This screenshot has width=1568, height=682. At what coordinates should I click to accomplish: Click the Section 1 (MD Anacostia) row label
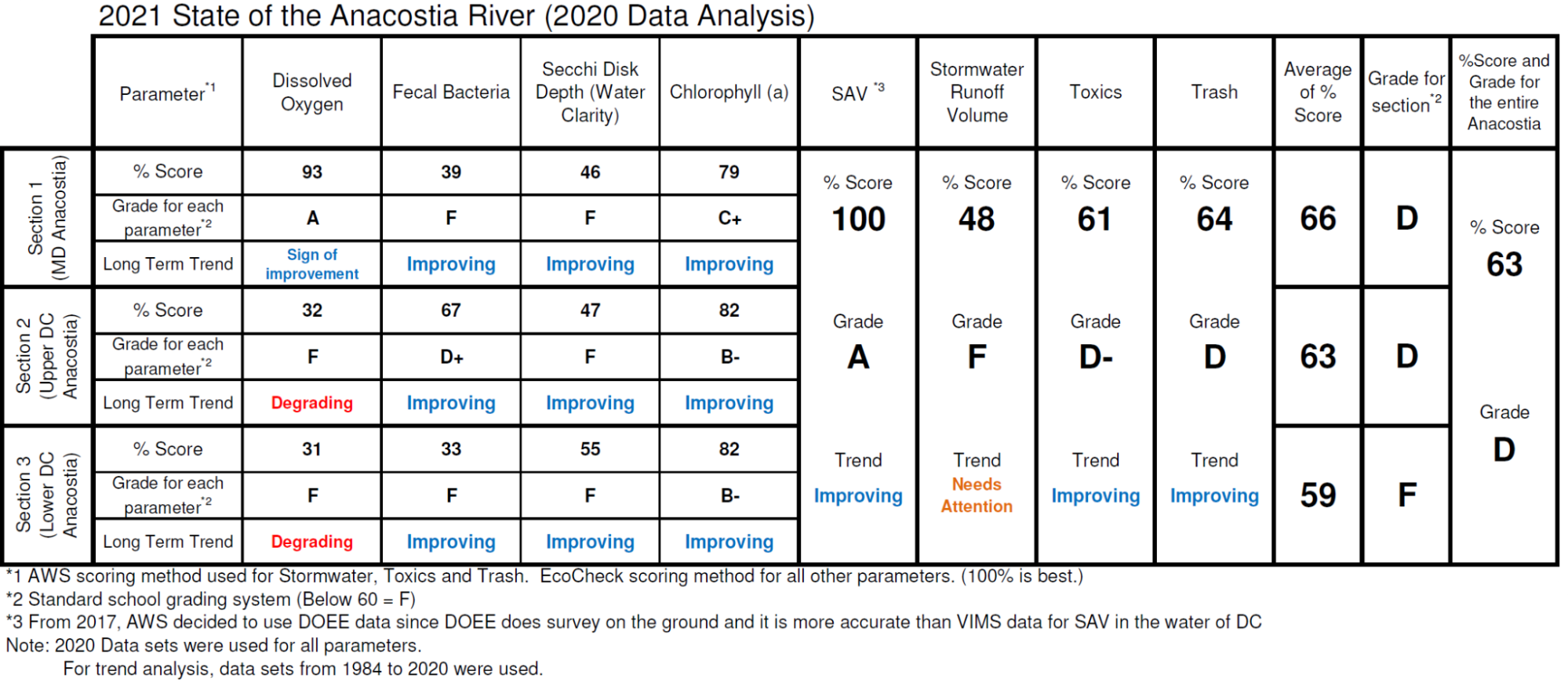pyautogui.click(x=47, y=218)
